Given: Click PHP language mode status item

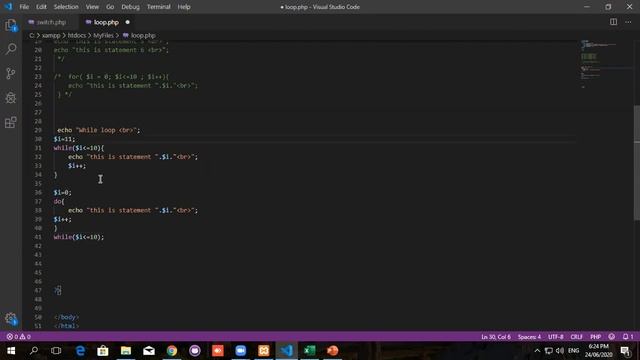Looking at the screenshot, I should tap(596, 337).
